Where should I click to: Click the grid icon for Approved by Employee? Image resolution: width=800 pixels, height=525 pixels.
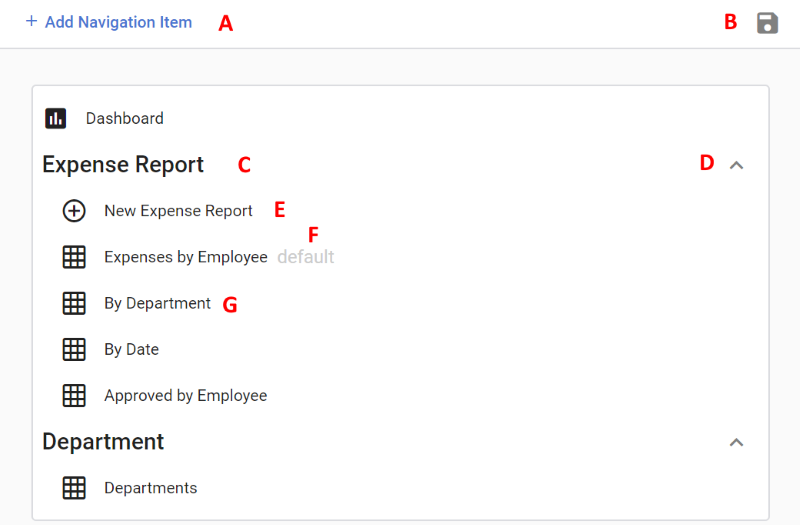point(74,395)
